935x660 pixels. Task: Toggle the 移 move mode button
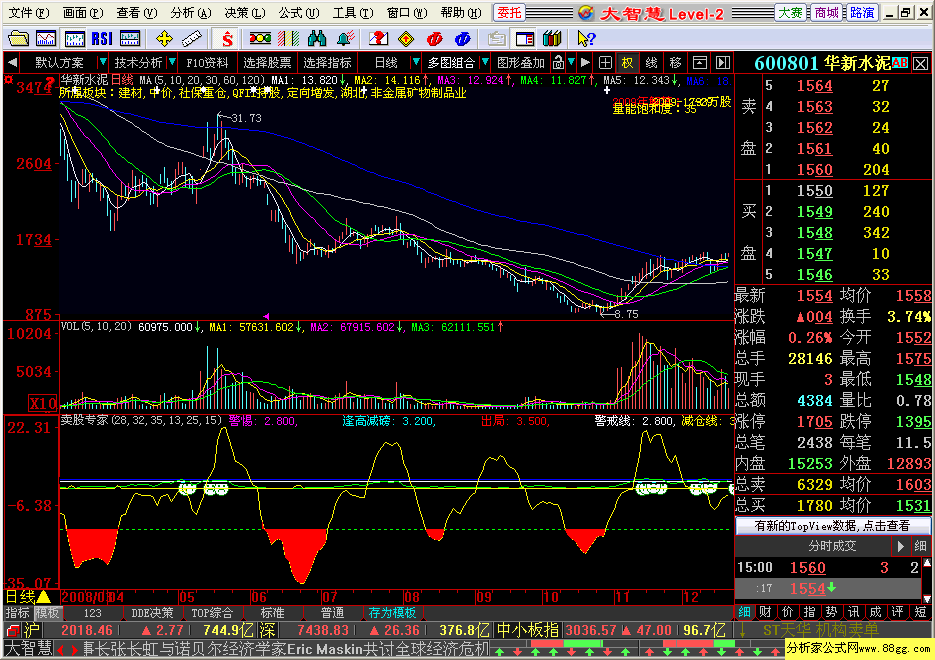(675, 62)
